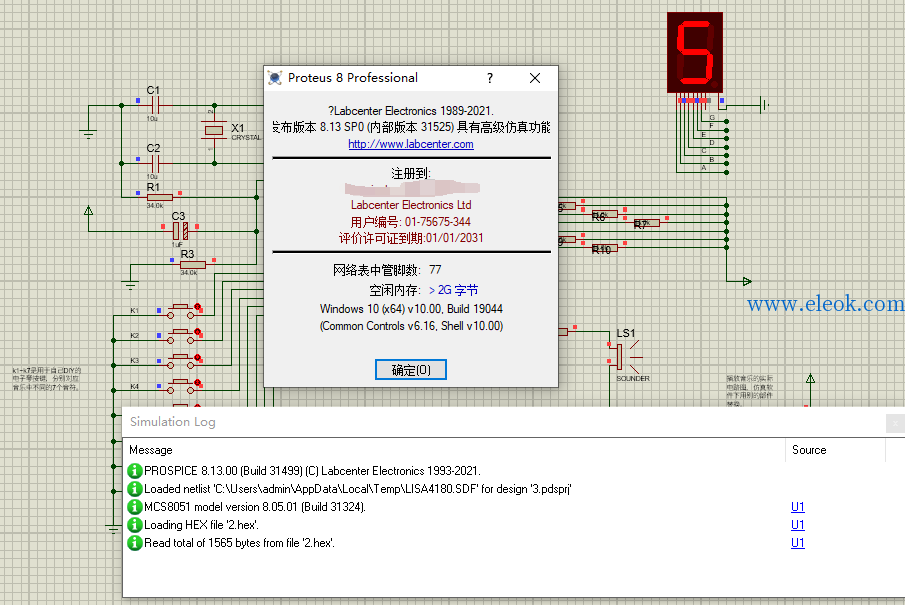Click push button K3 in the schematic
Image resolution: width=905 pixels, height=605 pixels.
[x=181, y=361]
